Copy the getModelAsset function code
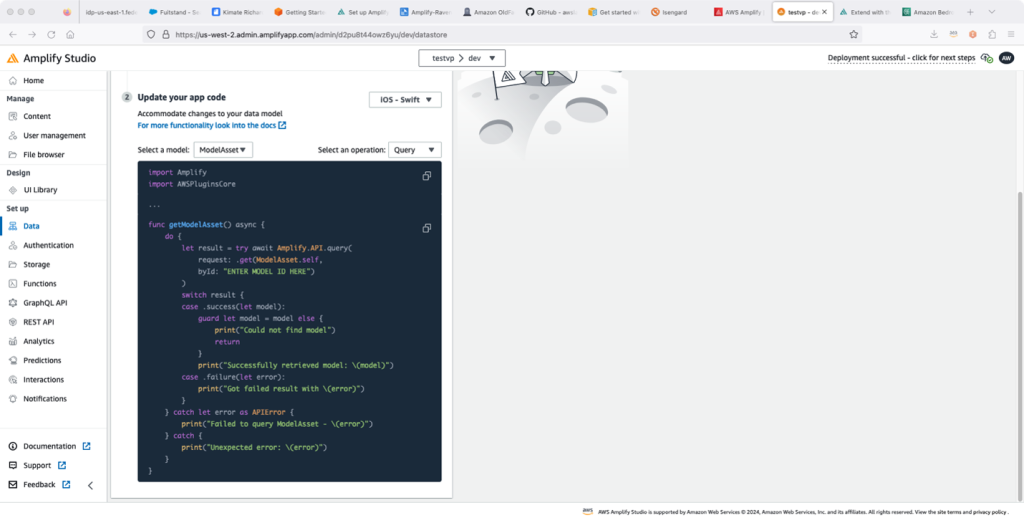 click(x=426, y=228)
